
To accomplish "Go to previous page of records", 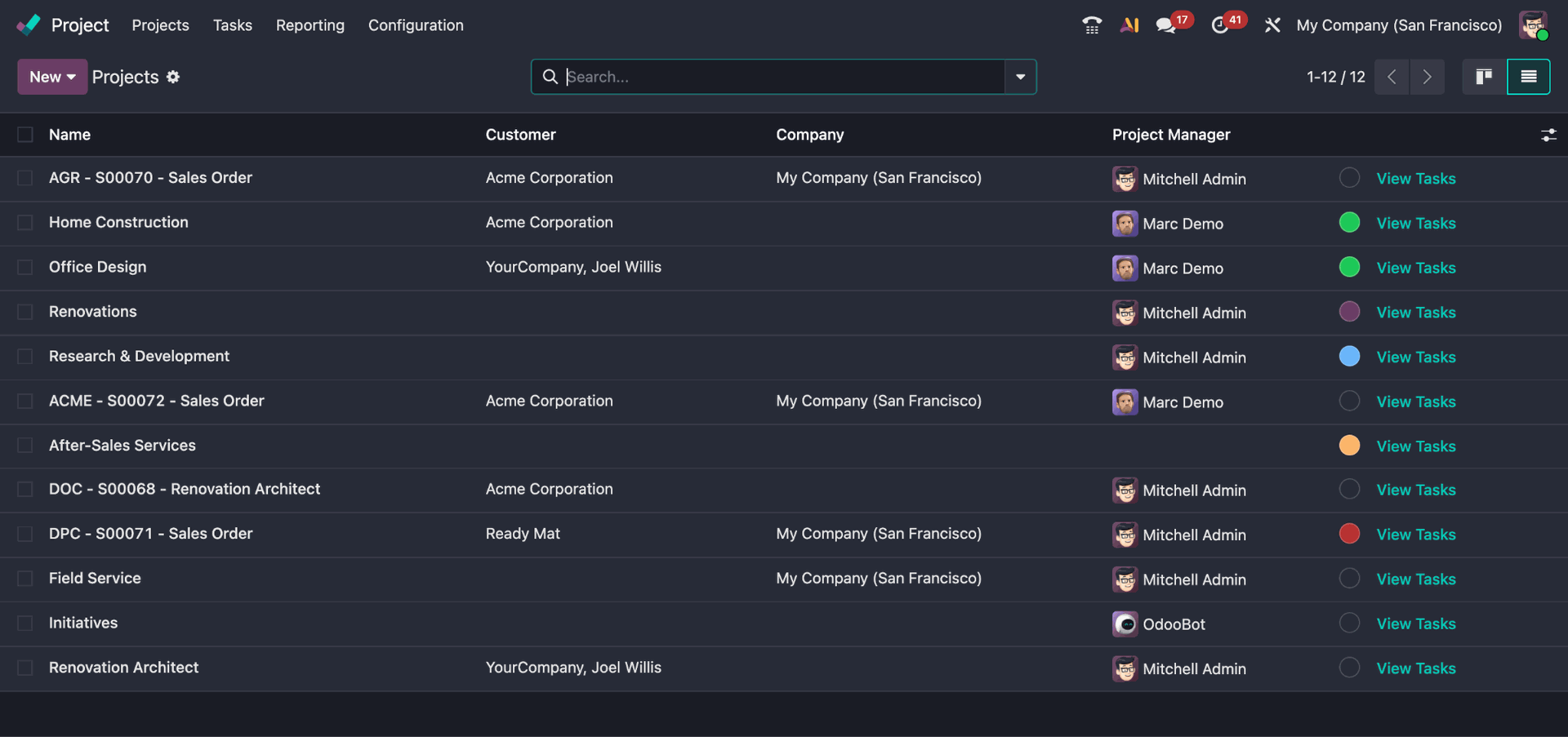I will coord(1392,77).
